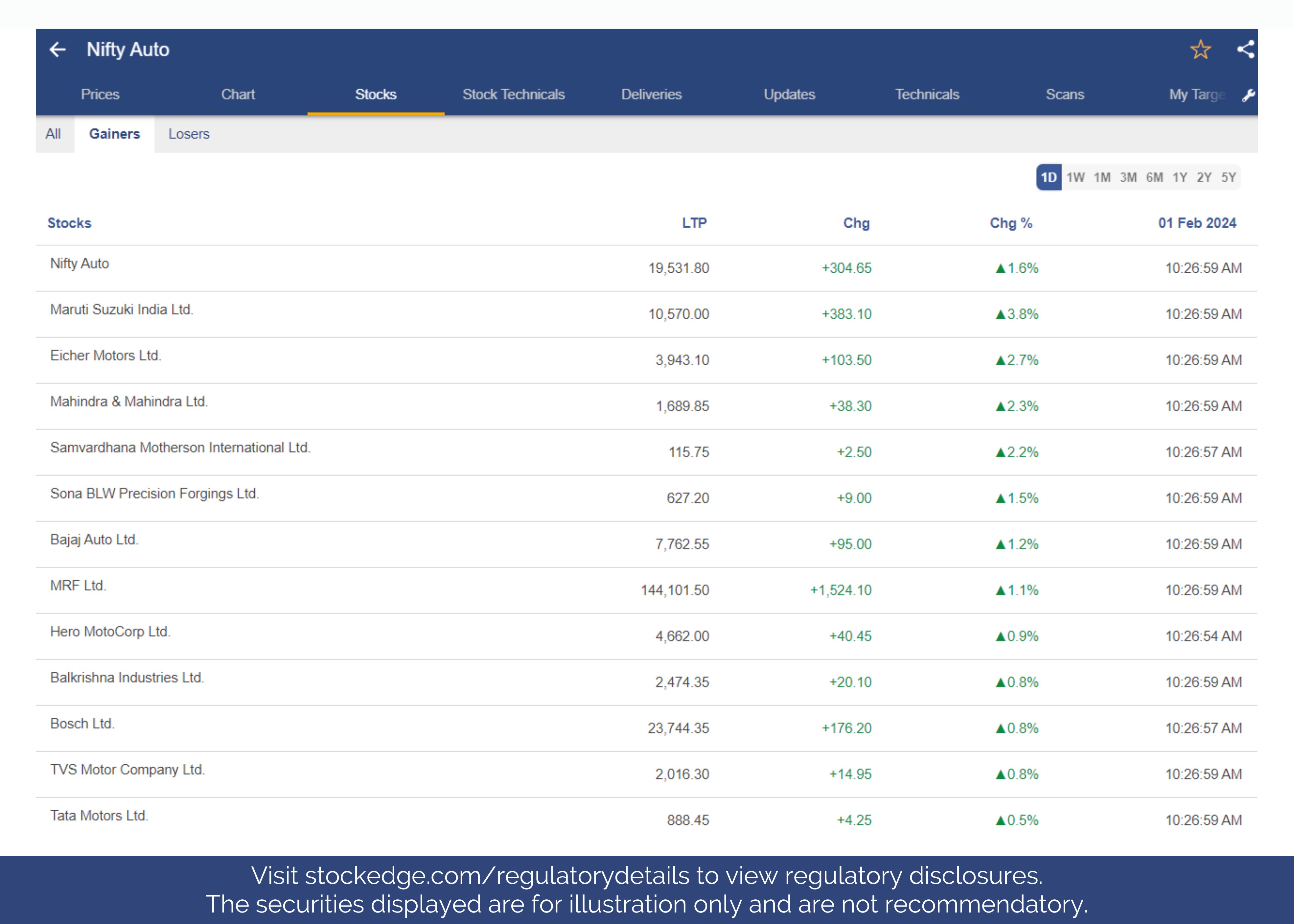The height and width of the screenshot is (924, 1294).
Task: Select the 1W time period
Action: [x=1075, y=177]
